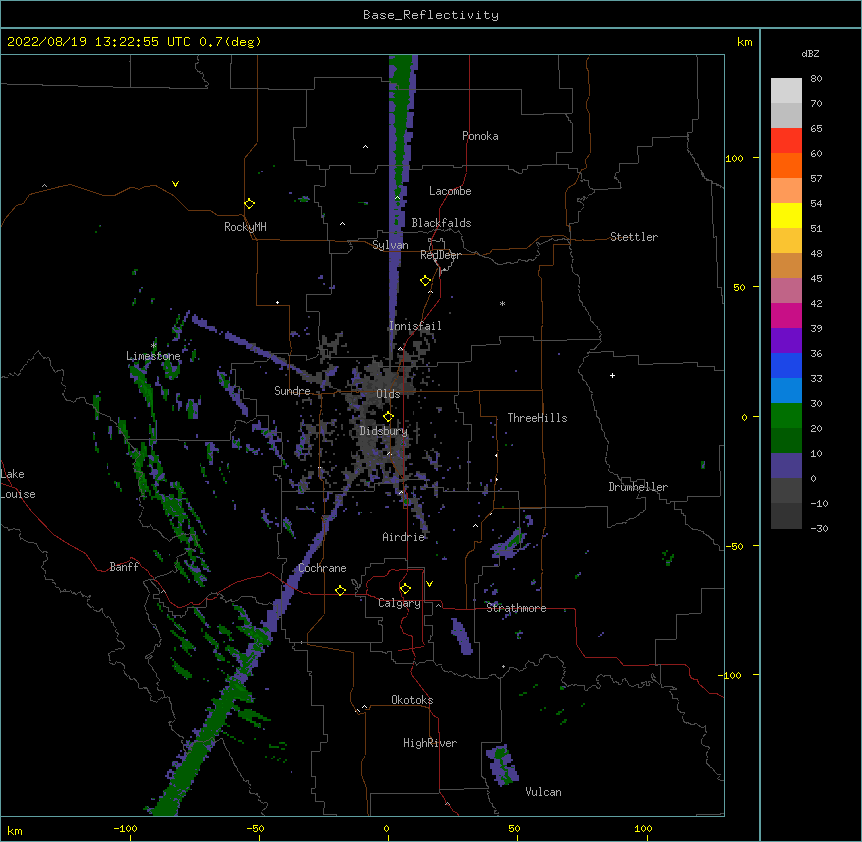Select the purple 36-39 dBZ legend swatch
This screenshot has height=842, width=862.
click(x=786, y=340)
